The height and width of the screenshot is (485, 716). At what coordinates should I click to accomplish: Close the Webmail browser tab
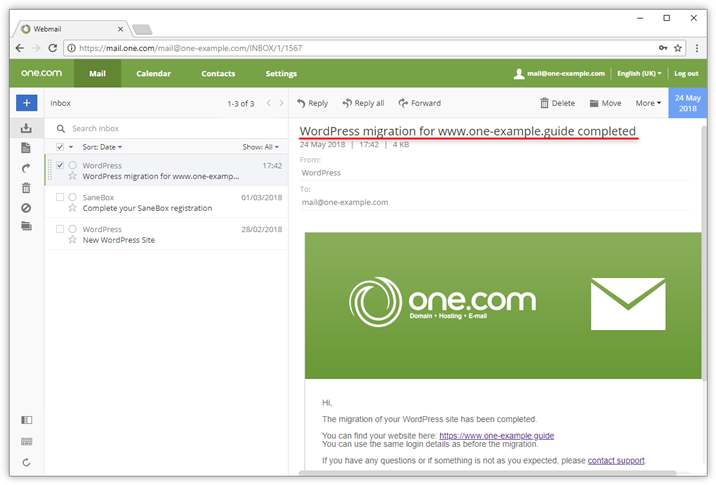tap(120, 29)
